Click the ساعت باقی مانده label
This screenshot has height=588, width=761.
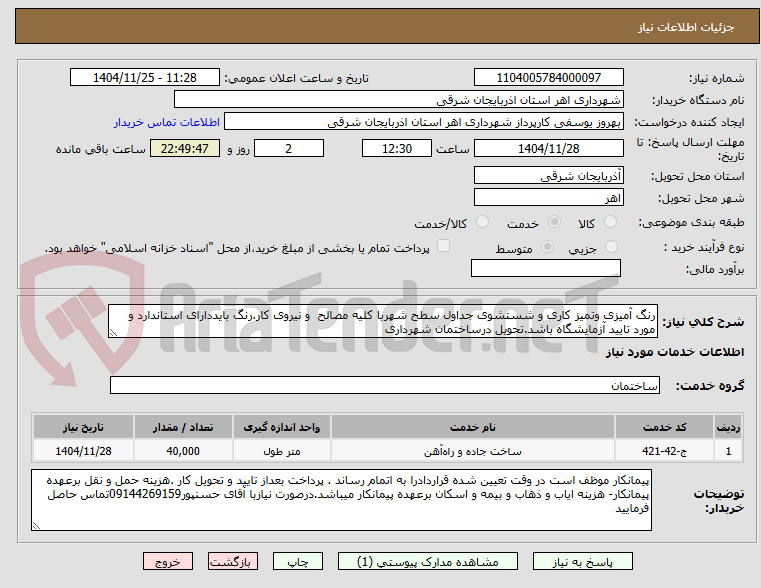click(100, 149)
